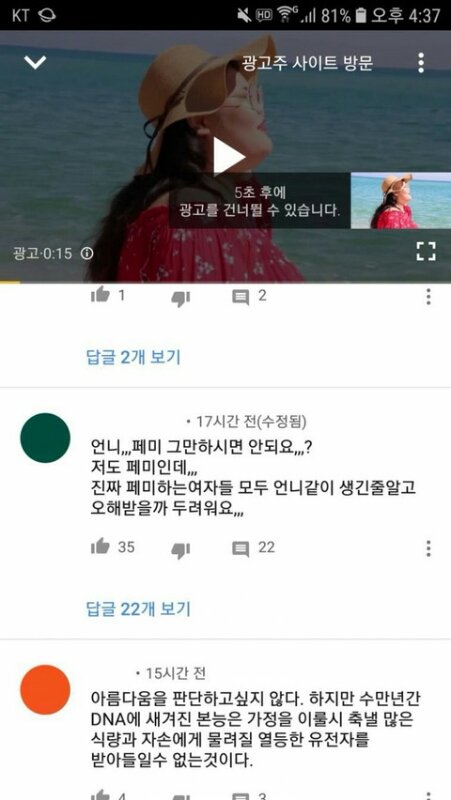Collapse the video with the down chevron
The height and width of the screenshot is (800, 451).
35,63
